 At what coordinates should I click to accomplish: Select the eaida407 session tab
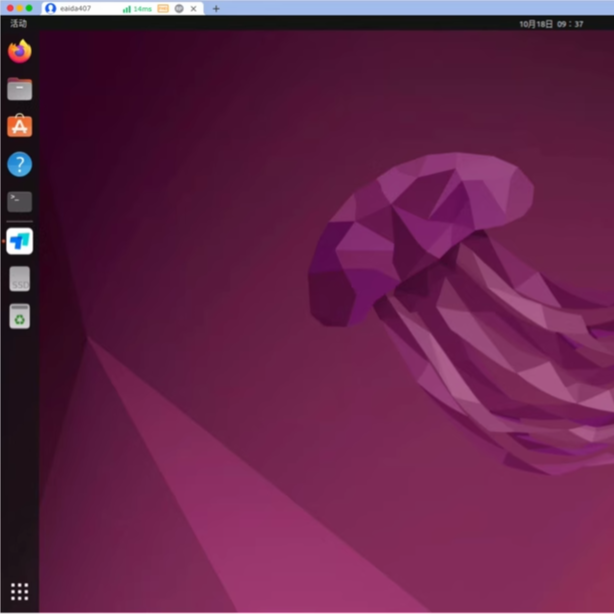click(x=123, y=9)
